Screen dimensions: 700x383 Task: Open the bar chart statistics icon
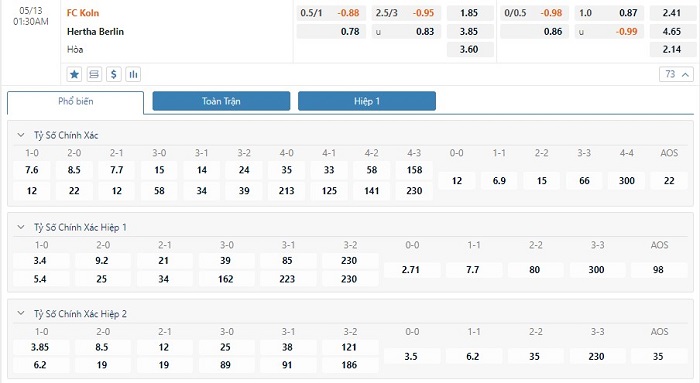[x=133, y=74]
